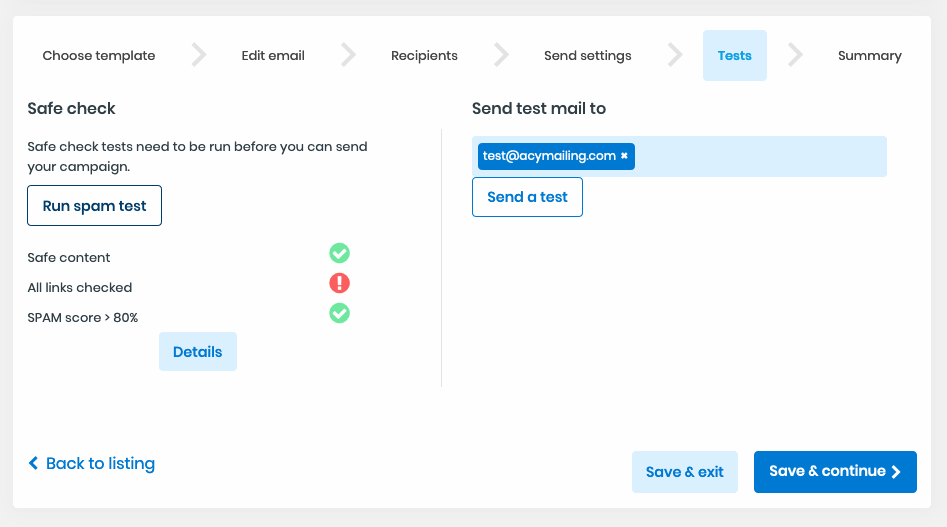Click the chevron after Edit email step

[348, 55]
